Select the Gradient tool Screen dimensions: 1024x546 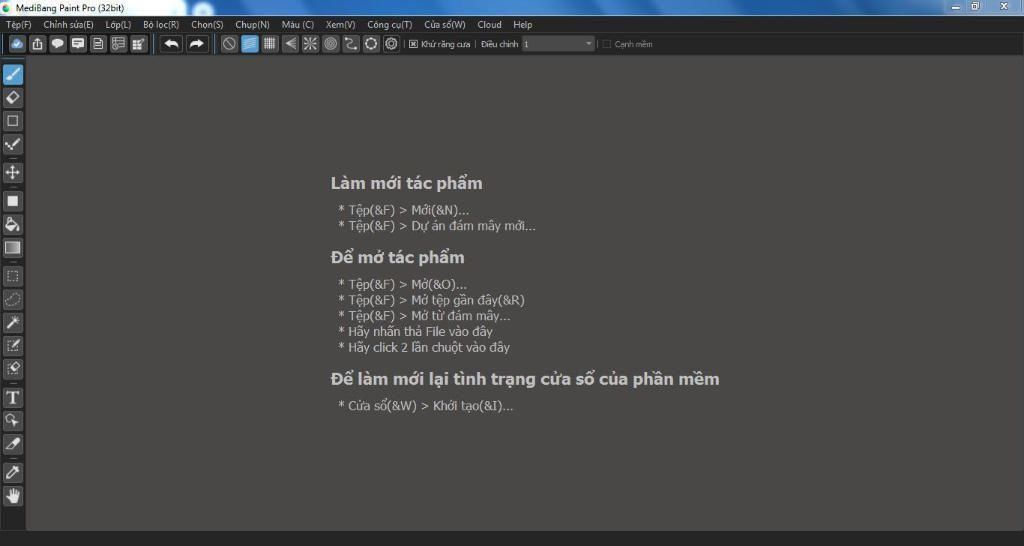coord(12,248)
